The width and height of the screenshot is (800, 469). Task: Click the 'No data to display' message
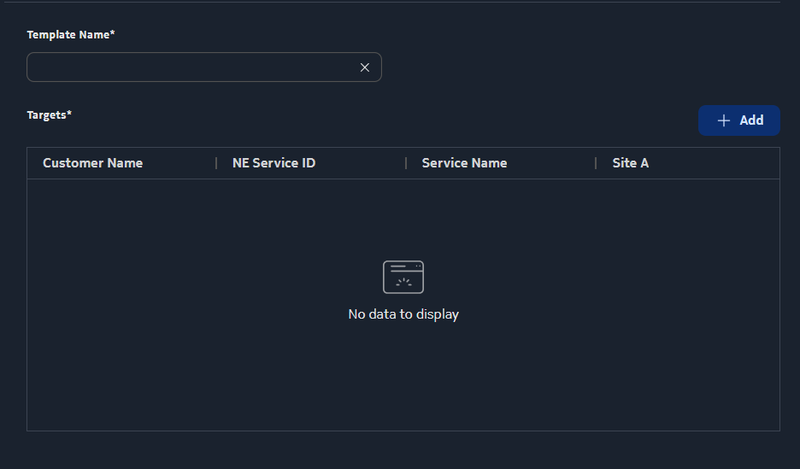(x=403, y=314)
